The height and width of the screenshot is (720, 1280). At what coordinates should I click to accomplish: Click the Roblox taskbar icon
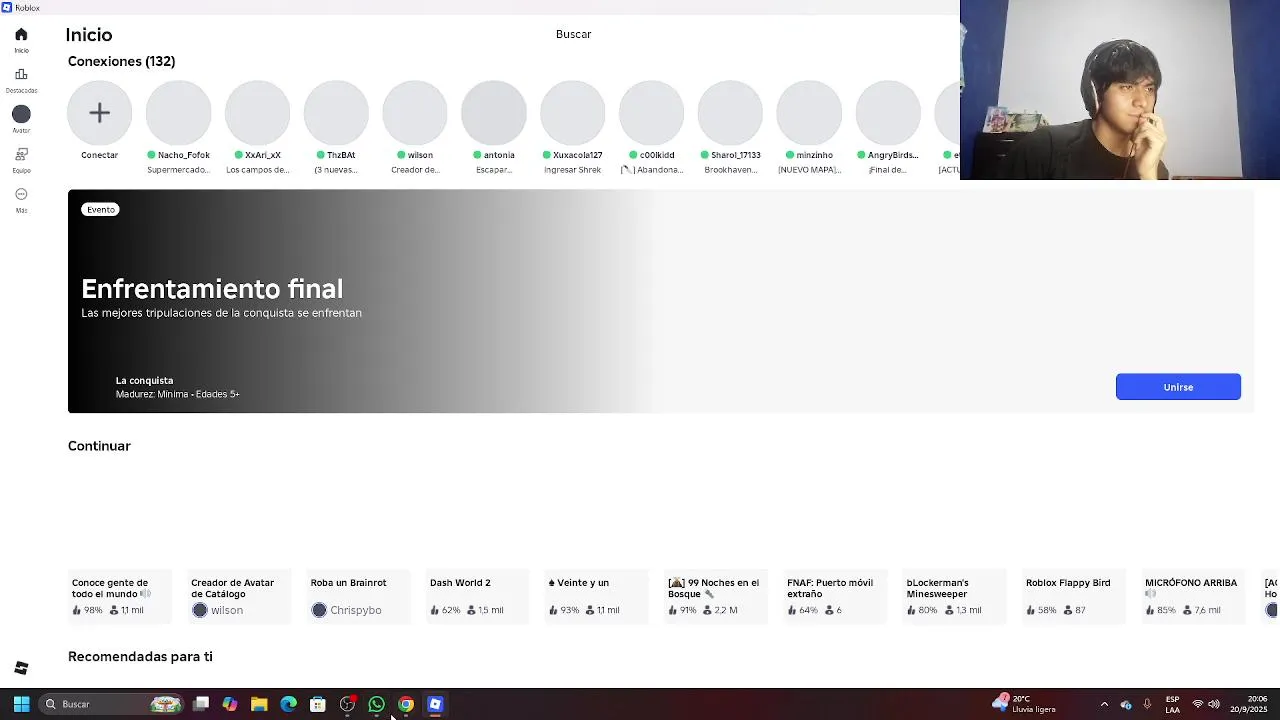pos(435,704)
